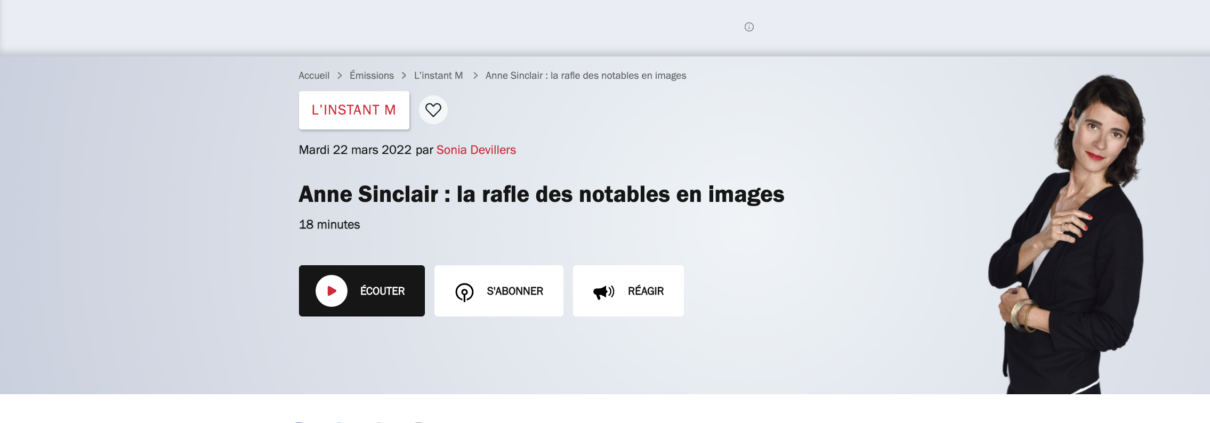The image size is (1210, 423).
Task: Go to Accueil breadcrumb
Action: [x=314, y=76]
